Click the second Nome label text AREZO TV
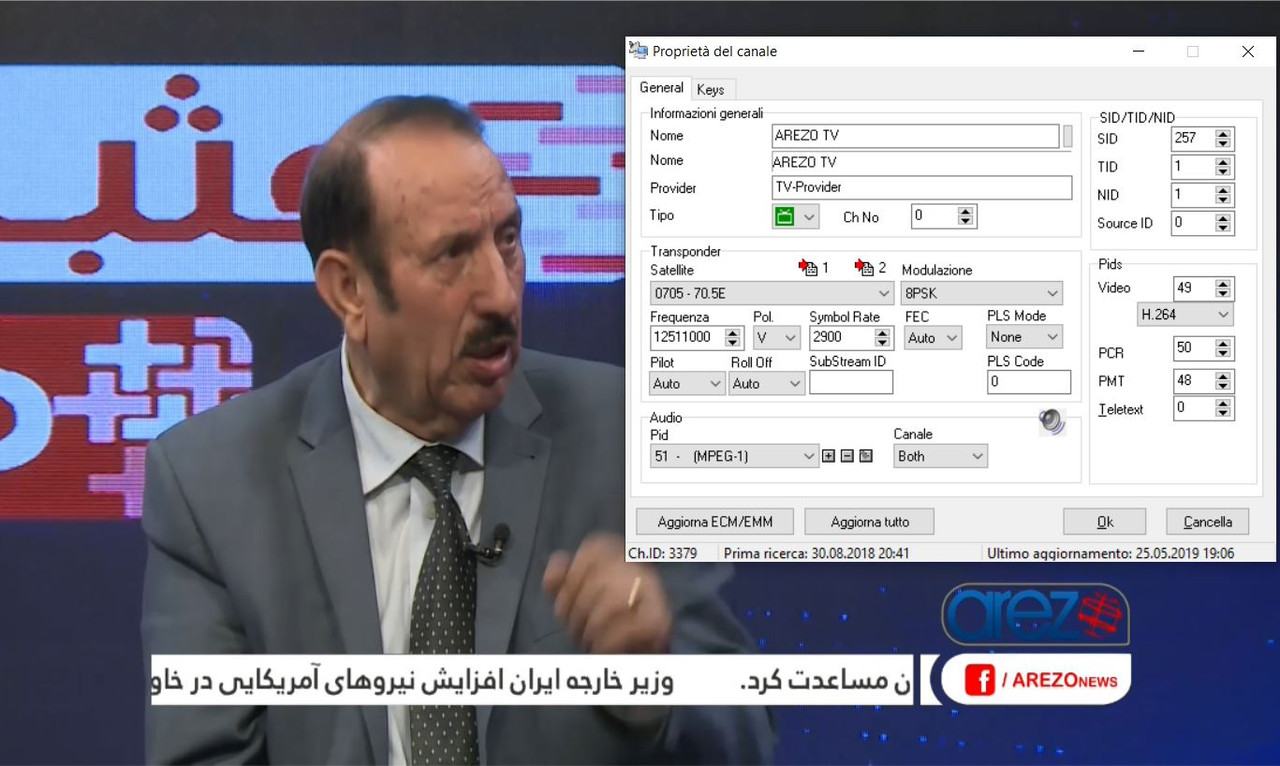Viewport: 1280px width, 766px height. (x=805, y=162)
